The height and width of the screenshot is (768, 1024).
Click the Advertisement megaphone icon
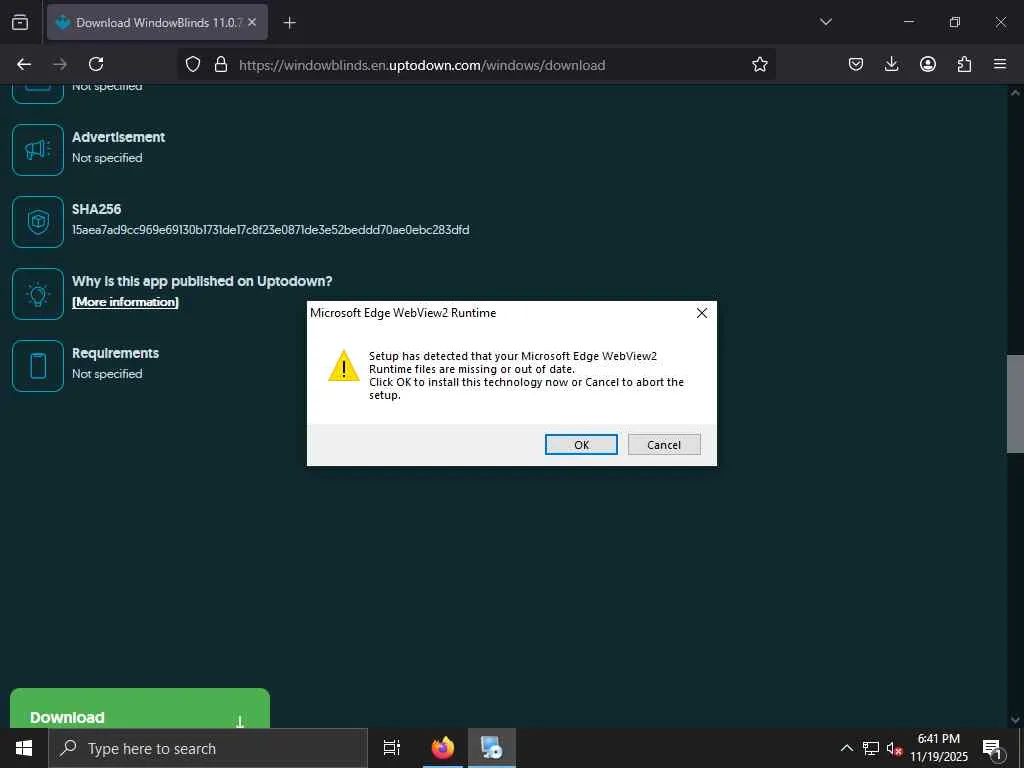[x=38, y=150]
